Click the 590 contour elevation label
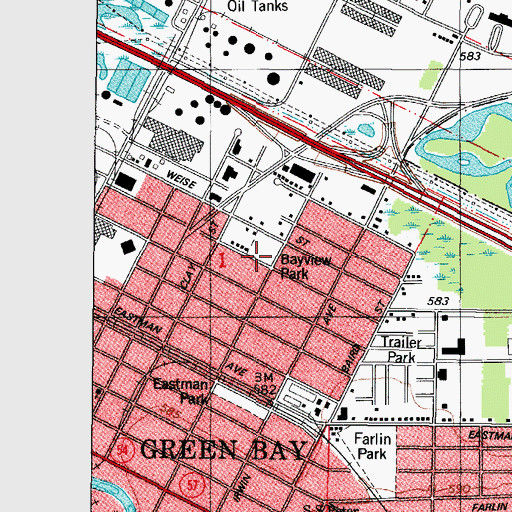512x512 pixels. point(459,489)
